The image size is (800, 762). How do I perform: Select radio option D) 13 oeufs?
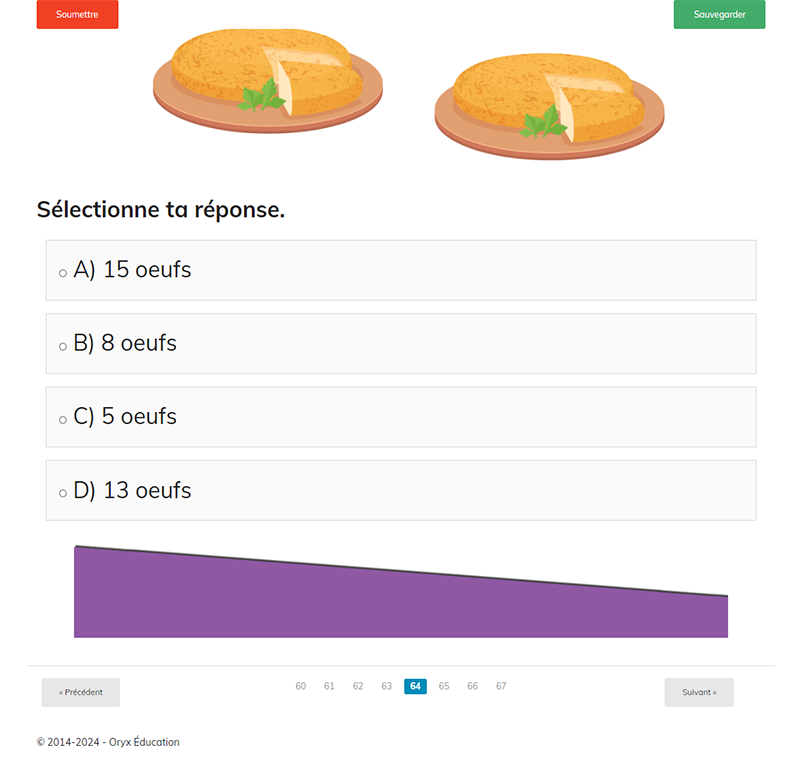coord(63,492)
